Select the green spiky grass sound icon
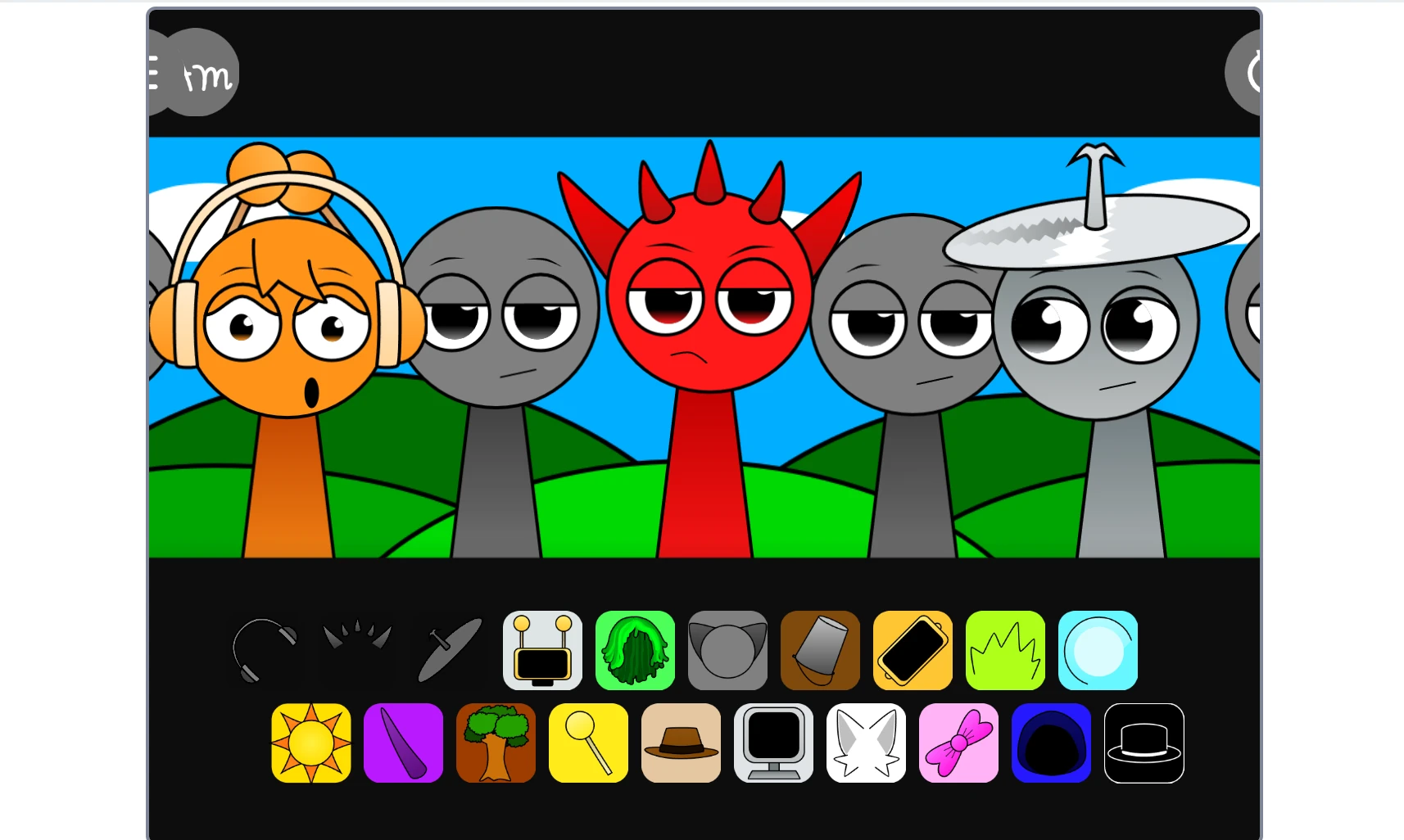 coord(1005,651)
